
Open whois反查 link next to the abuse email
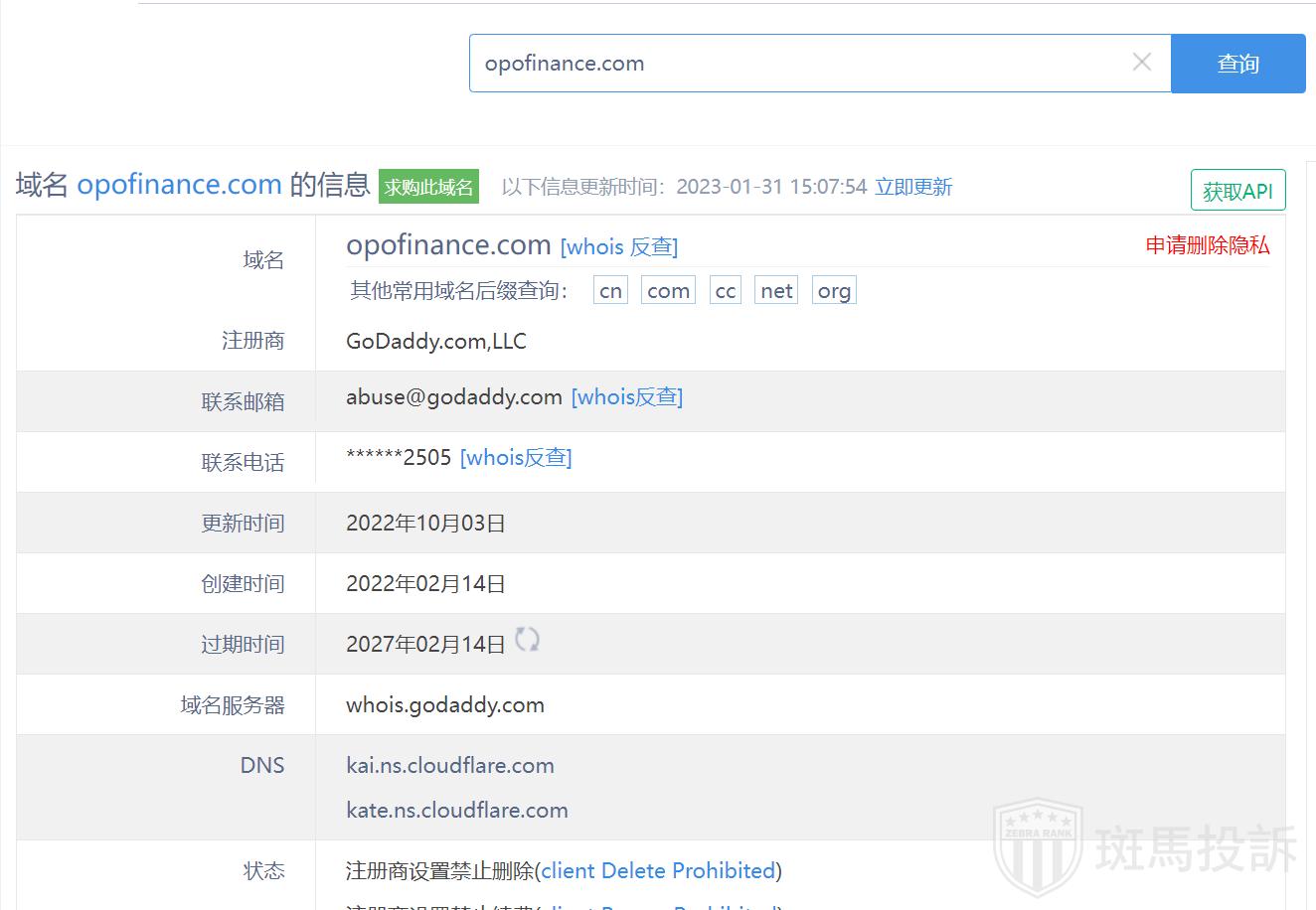(x=626, y=397)
